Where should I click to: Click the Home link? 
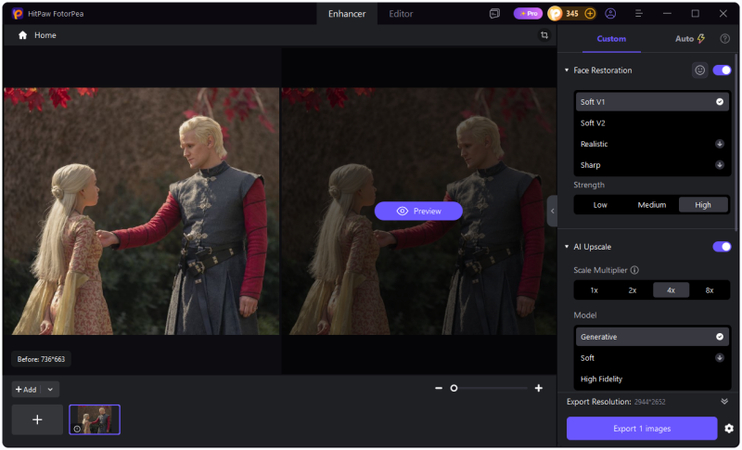[45, 35]
